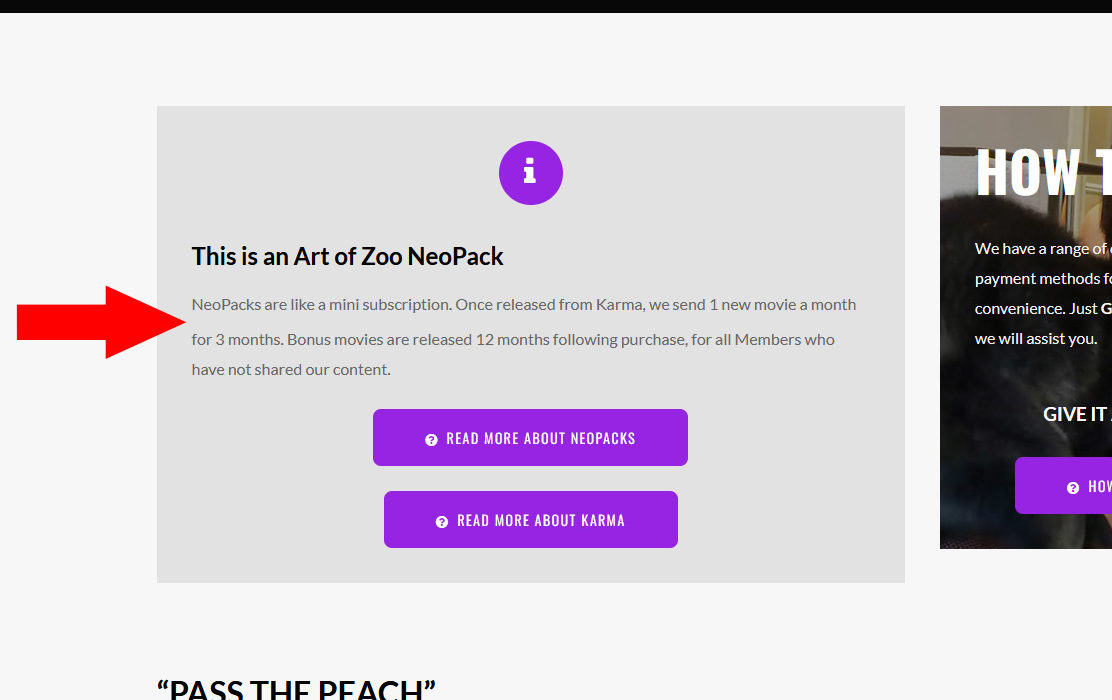Select the NeoPack title heading

pos(347,256)
